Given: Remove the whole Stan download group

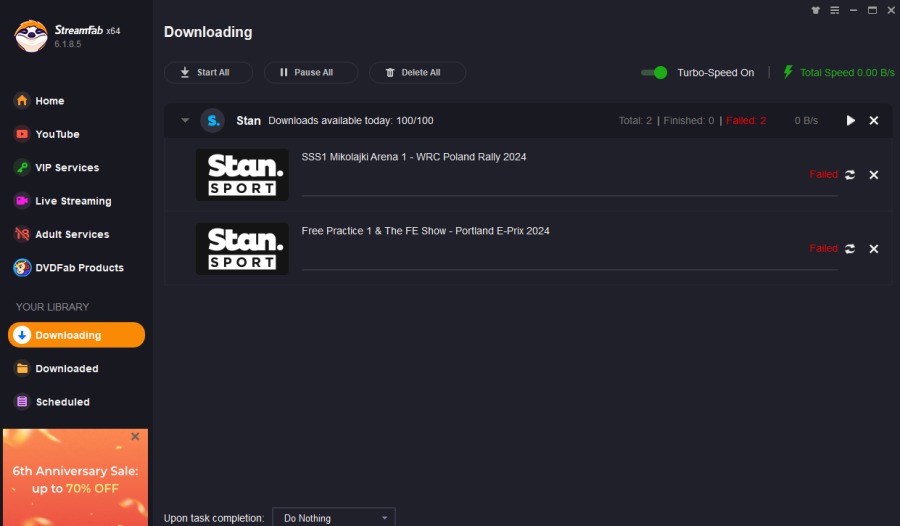Looking at the screenshot, I should click(874, 120).
